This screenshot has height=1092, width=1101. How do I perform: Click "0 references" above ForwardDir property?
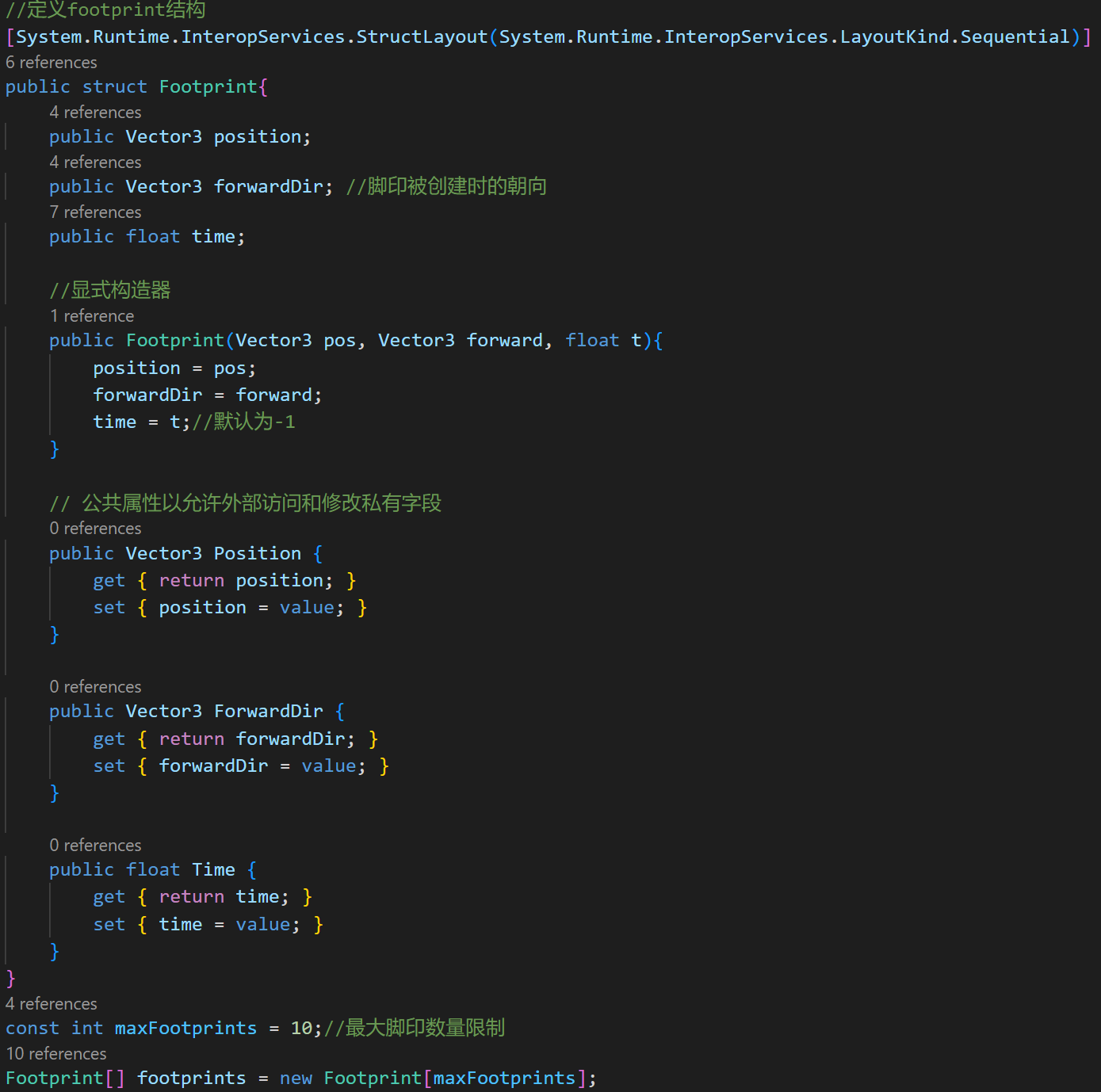coord(95,686)
